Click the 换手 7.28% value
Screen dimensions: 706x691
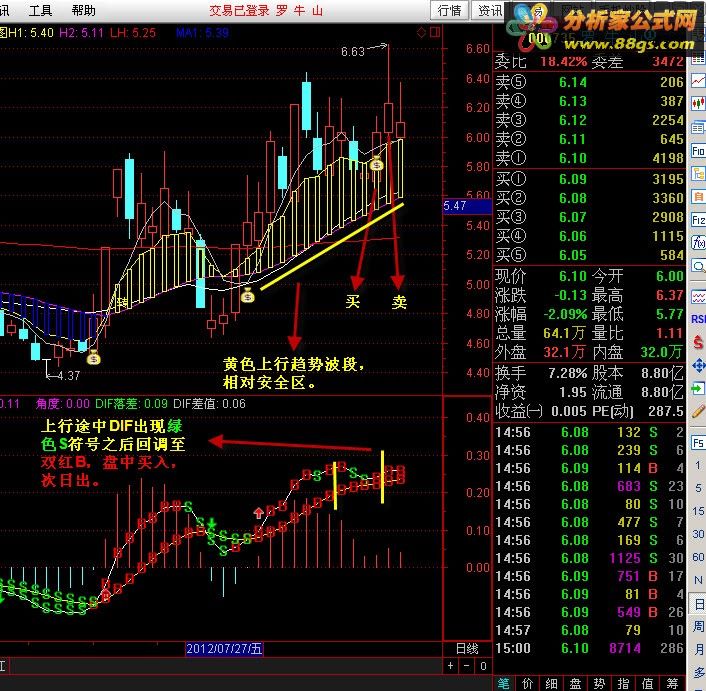(x=567, y=373)
